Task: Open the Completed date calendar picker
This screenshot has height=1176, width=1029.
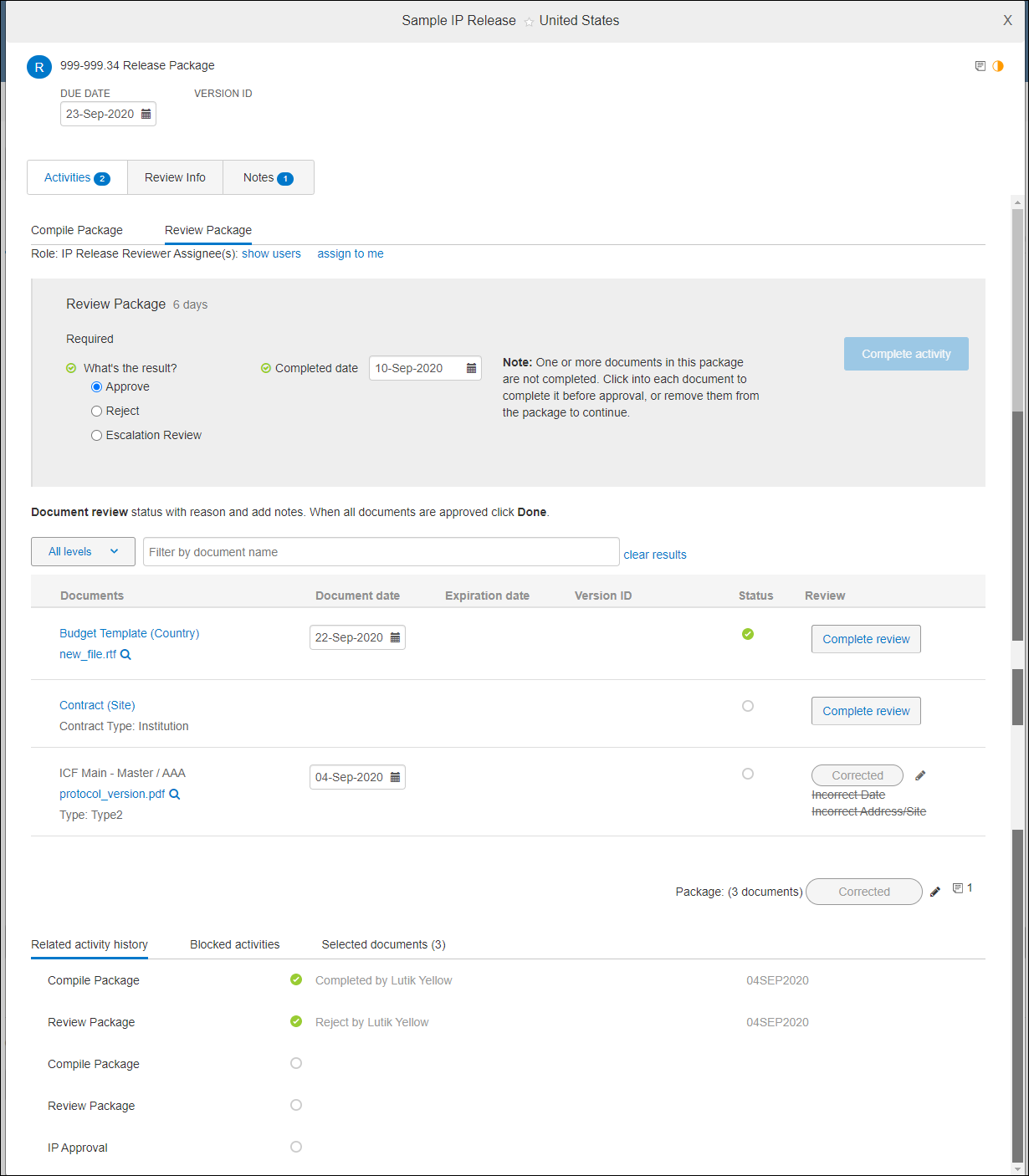Action: 470,368
